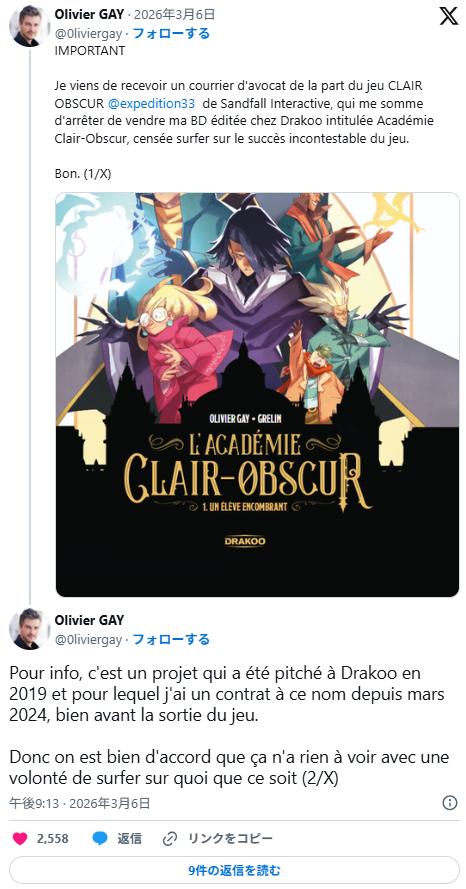Open the X logo in the top corner
This screenshot has height=889, width=466.
[x=448, y=16]
